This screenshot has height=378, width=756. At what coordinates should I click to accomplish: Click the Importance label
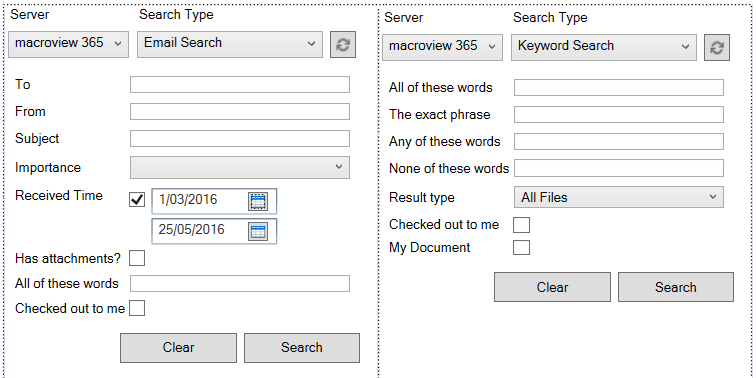point(48,168)
